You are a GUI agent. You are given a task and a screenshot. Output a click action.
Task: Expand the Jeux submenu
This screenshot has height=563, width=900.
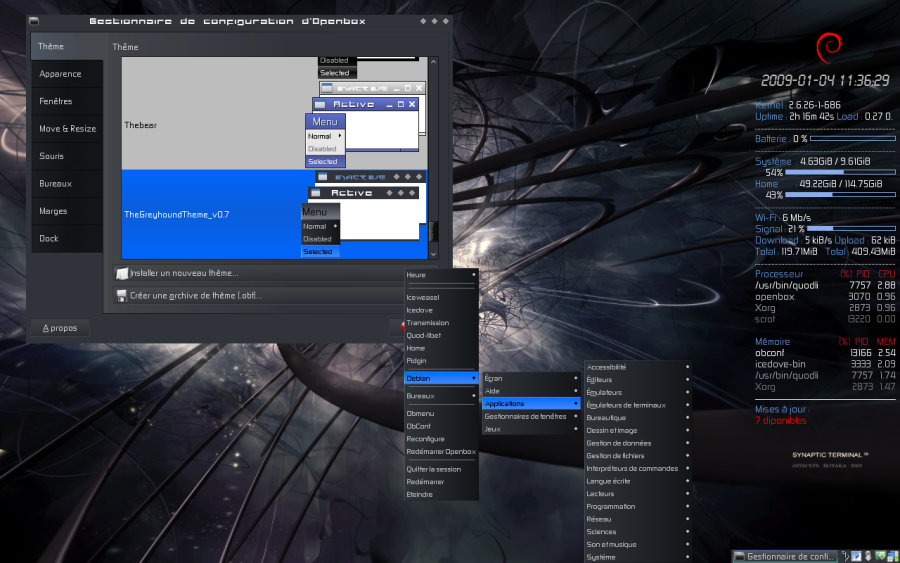pyautogui.click(x=531, y=429)
